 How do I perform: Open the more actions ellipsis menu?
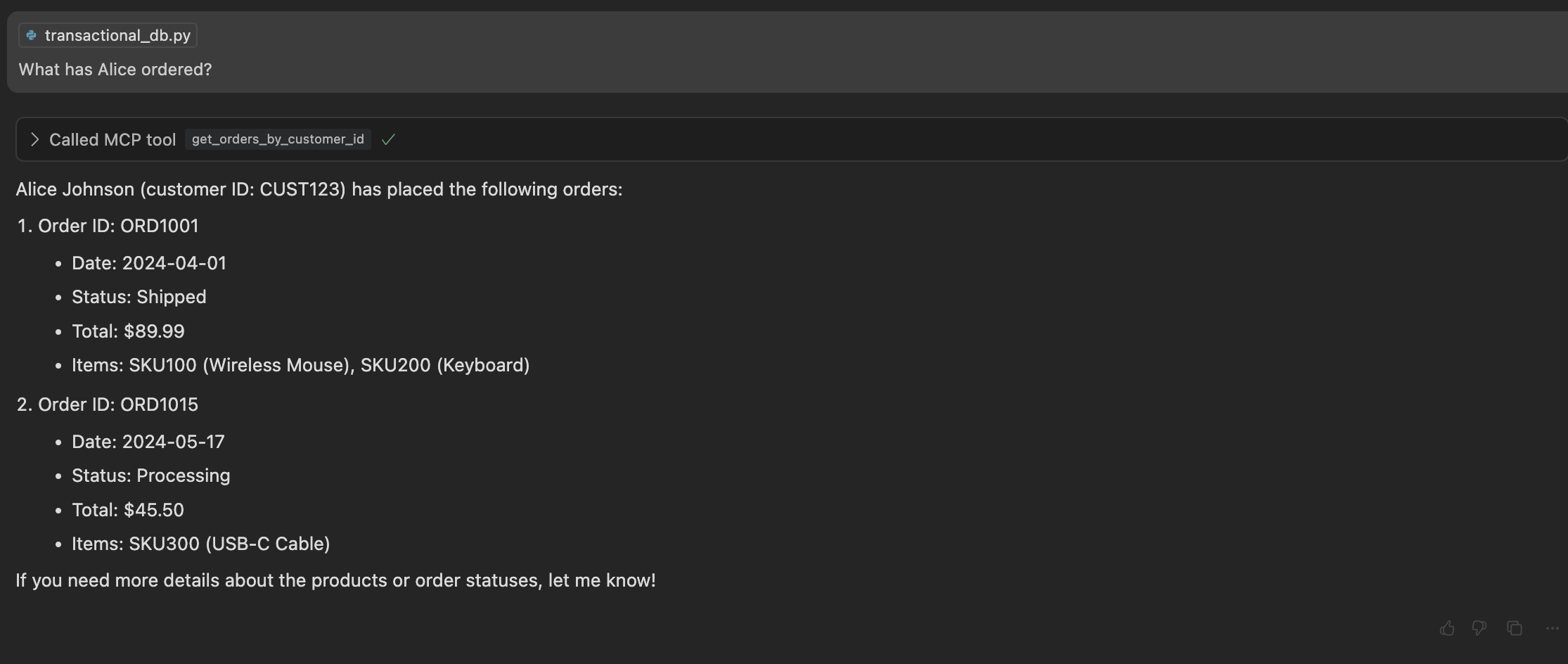tap(1552, 628)
